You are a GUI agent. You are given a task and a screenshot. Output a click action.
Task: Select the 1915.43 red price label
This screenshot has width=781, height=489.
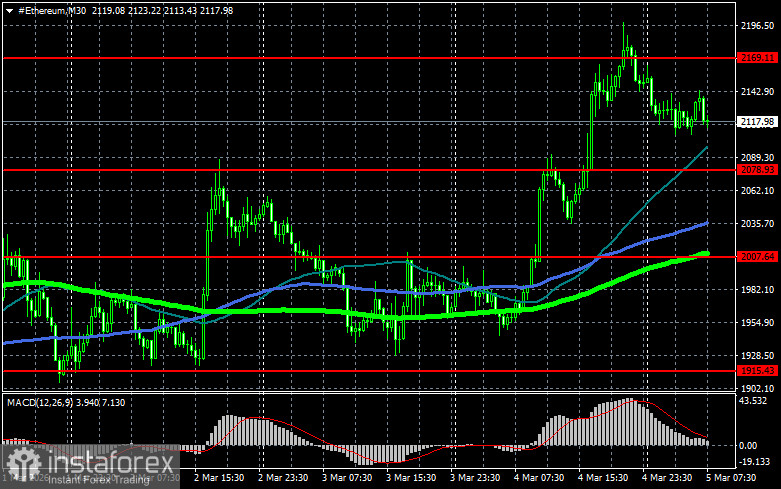coord(758,370)
